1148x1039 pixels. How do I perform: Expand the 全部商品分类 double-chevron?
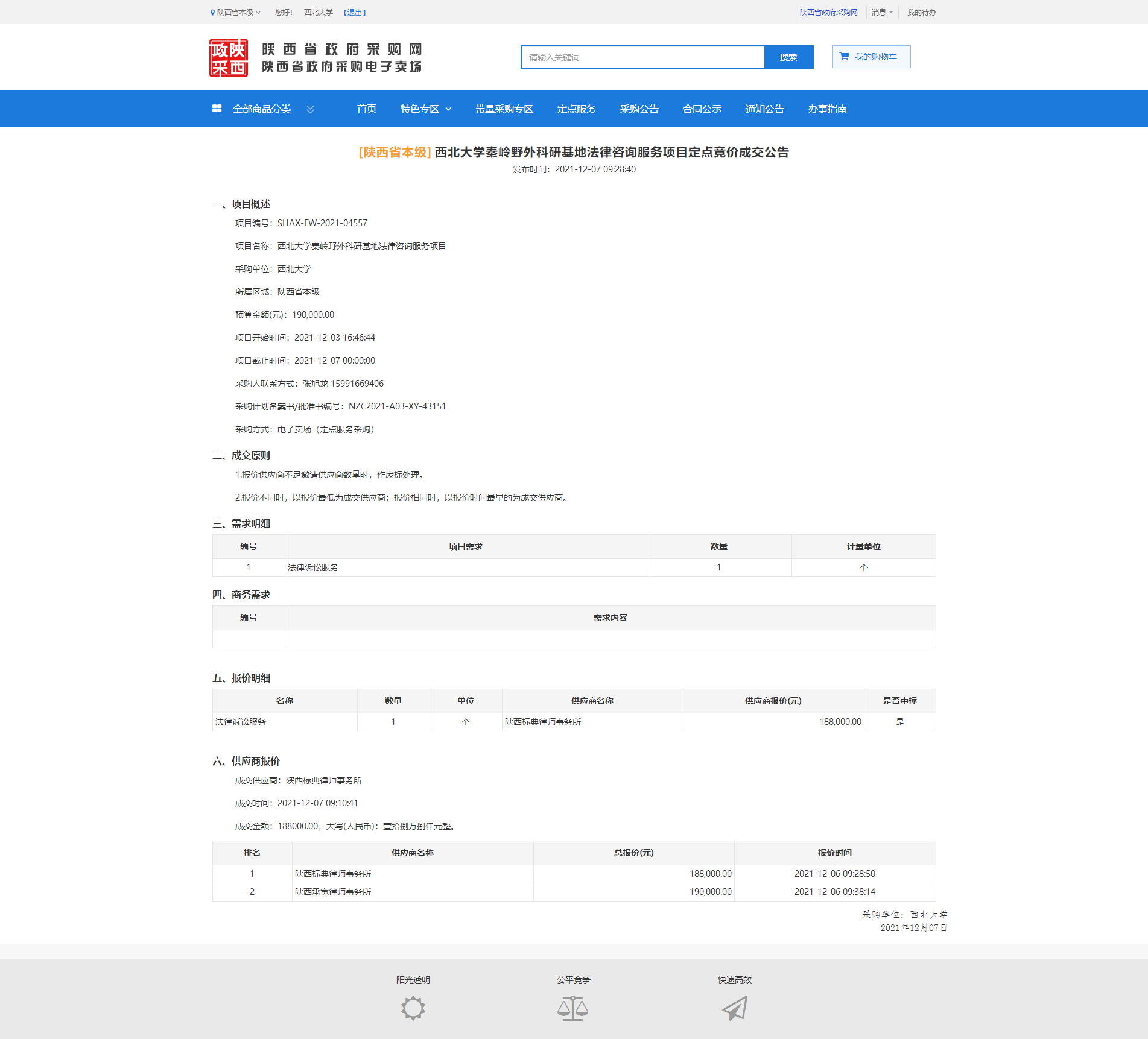(x=310, y=109)
